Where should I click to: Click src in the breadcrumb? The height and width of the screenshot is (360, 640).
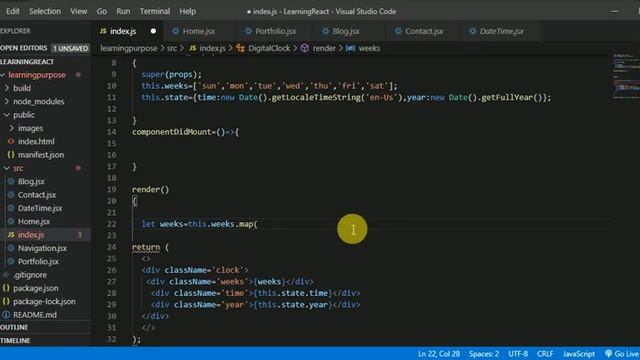pos(172,48)
